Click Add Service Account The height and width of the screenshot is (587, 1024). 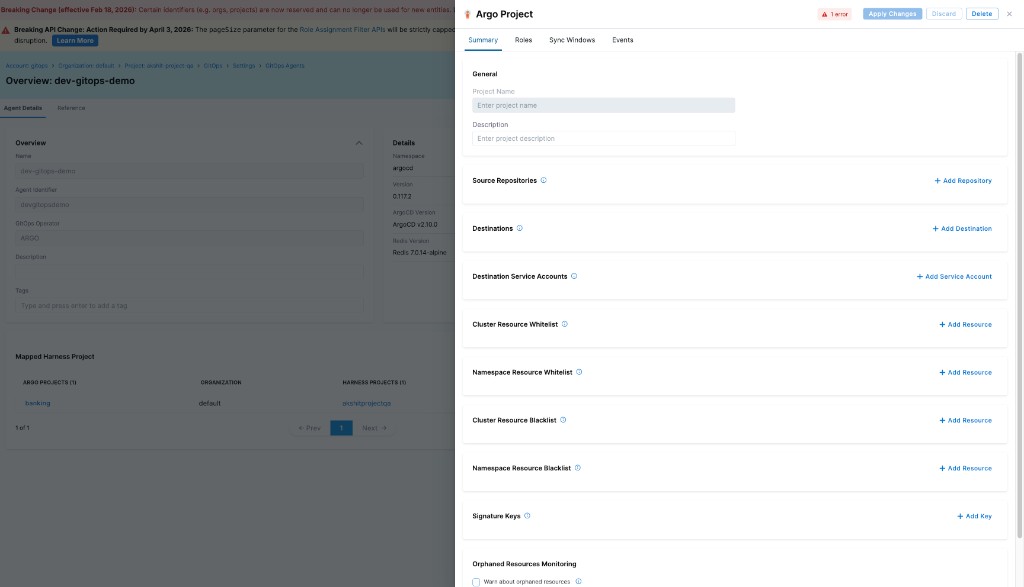(954, 277)
